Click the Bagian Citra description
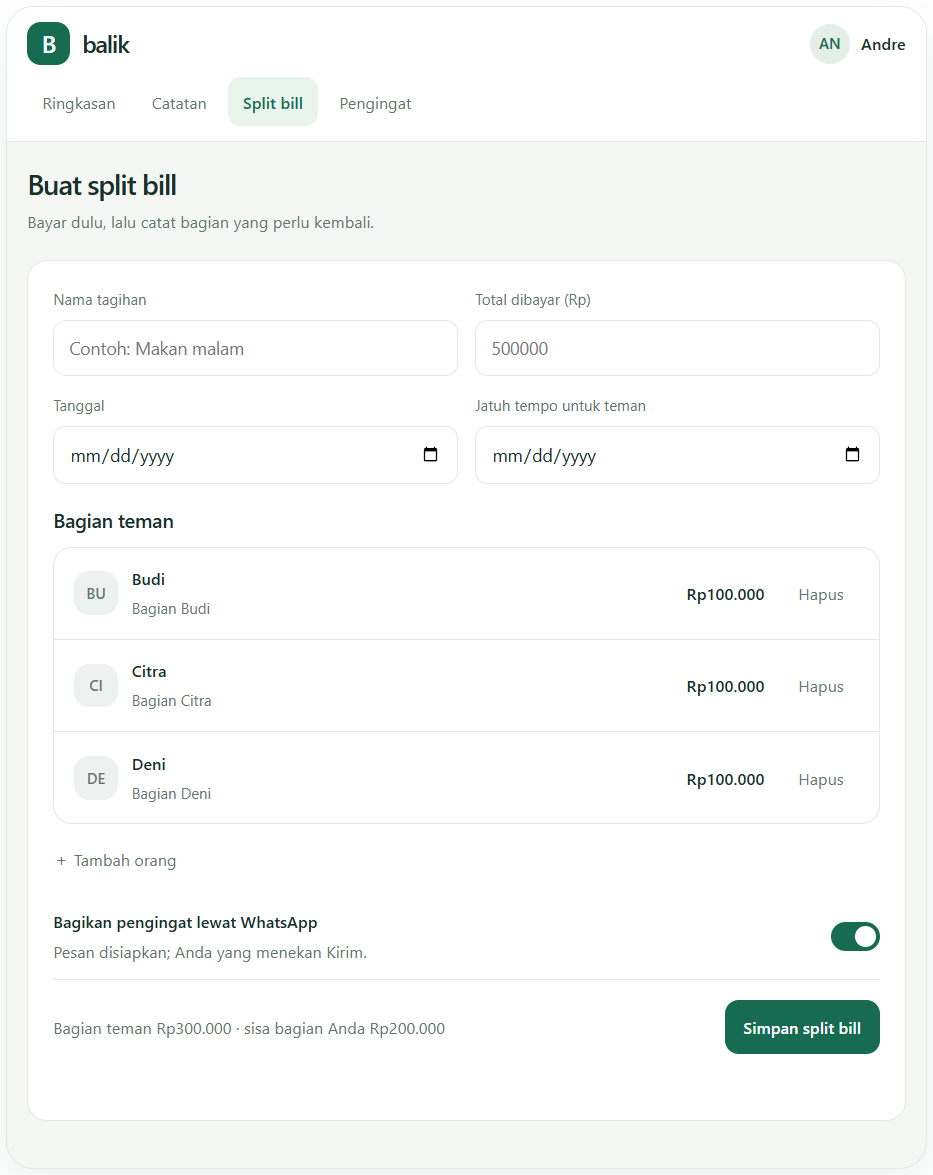This screenshot has height=1175, width=933. [x=172, y=701]
